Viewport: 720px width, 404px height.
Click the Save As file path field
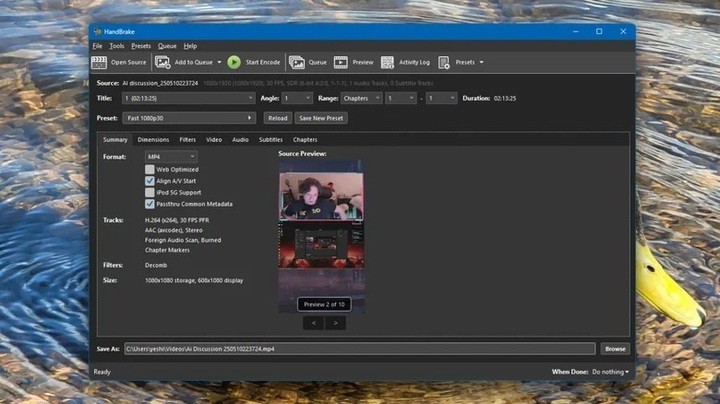point(360,349)
